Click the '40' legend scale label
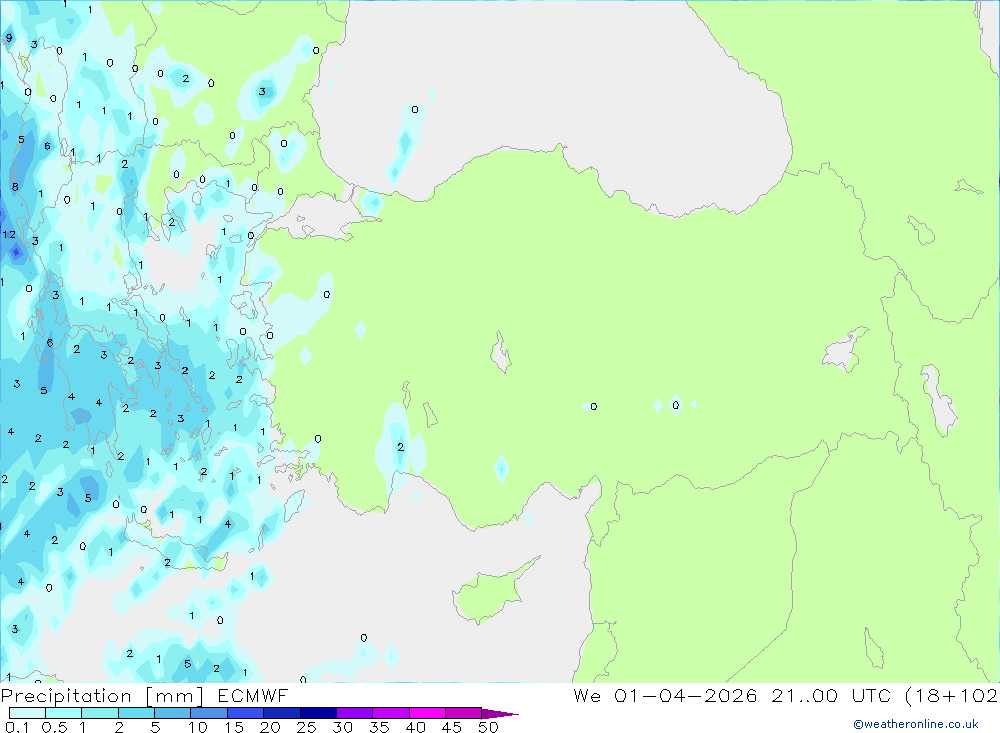The height and width of the screenshot is (733, 1000). tap(415, 727)
